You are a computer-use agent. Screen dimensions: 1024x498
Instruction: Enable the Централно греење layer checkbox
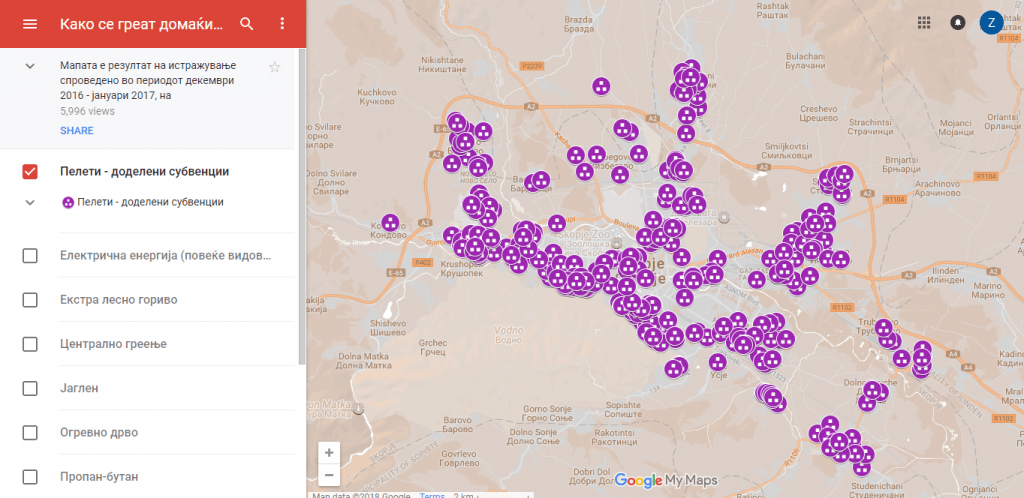pos(30,344)
